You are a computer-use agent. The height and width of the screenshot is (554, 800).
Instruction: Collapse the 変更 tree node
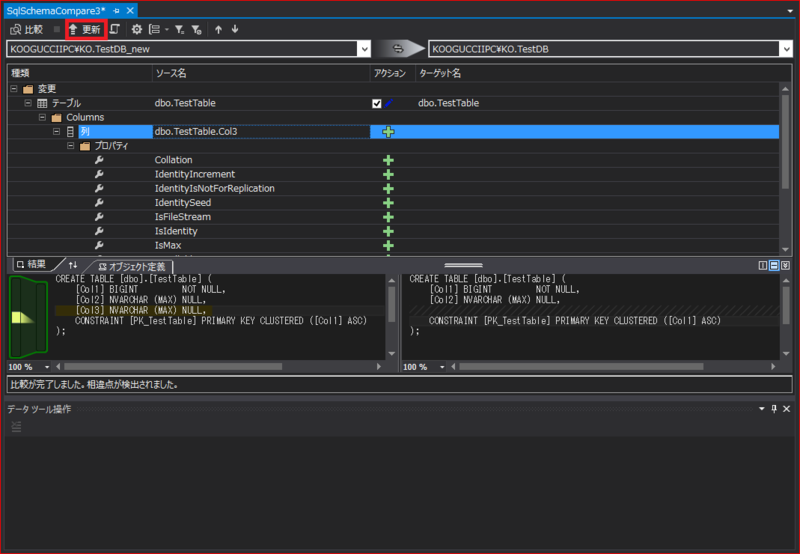[13, 89]
